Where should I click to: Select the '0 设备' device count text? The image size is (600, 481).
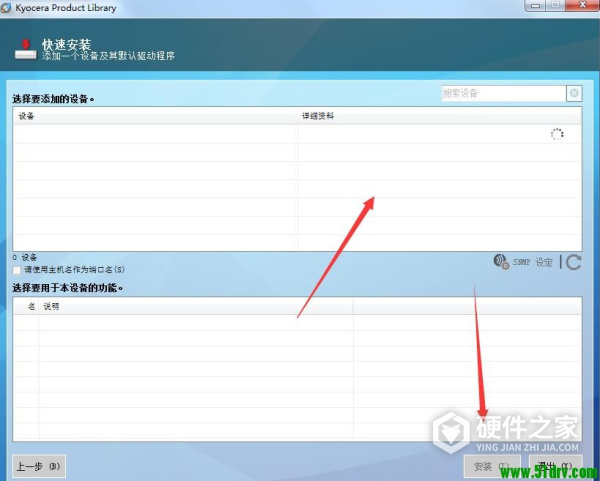click(x=25, y=258)
